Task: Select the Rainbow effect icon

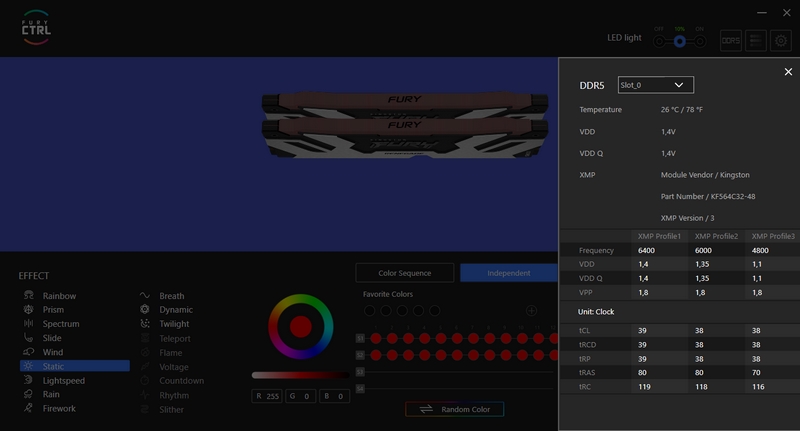Action: (x=29, y=295)
